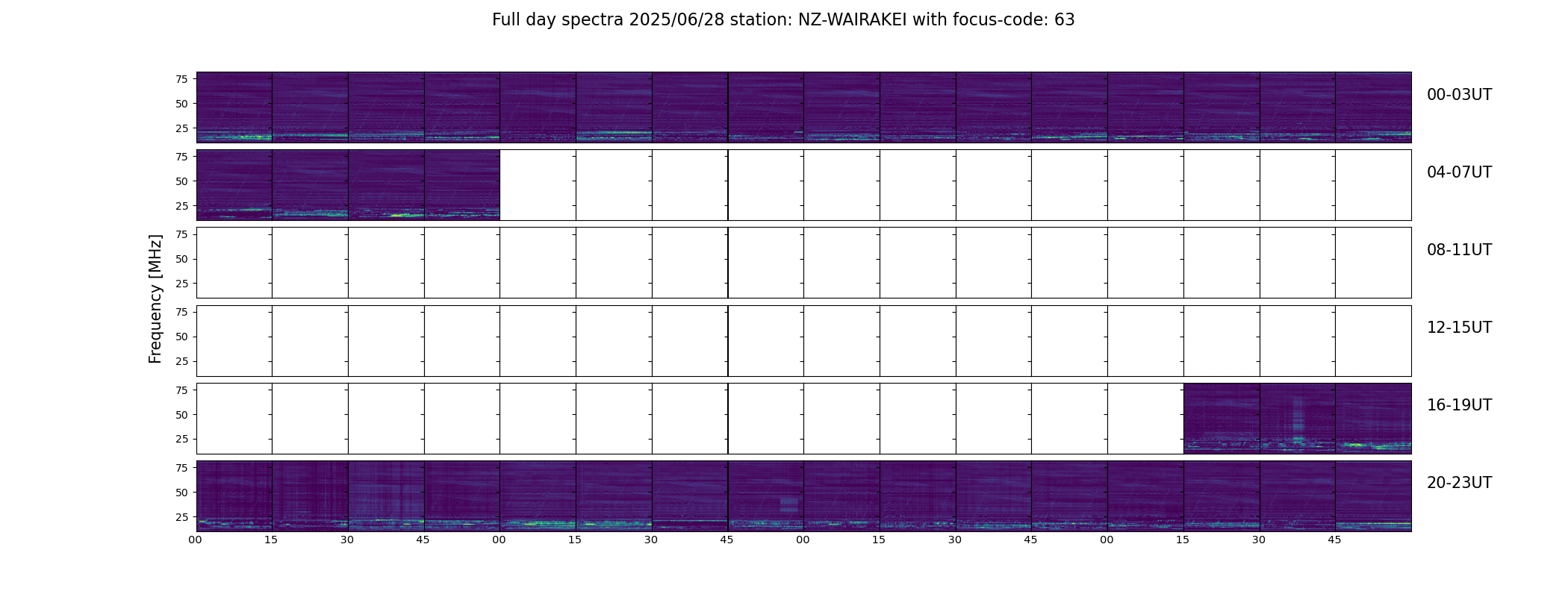Select the '16-19UT' row label
The width and height of the screenshot is (1568, 597).
tap(1459, 405)
